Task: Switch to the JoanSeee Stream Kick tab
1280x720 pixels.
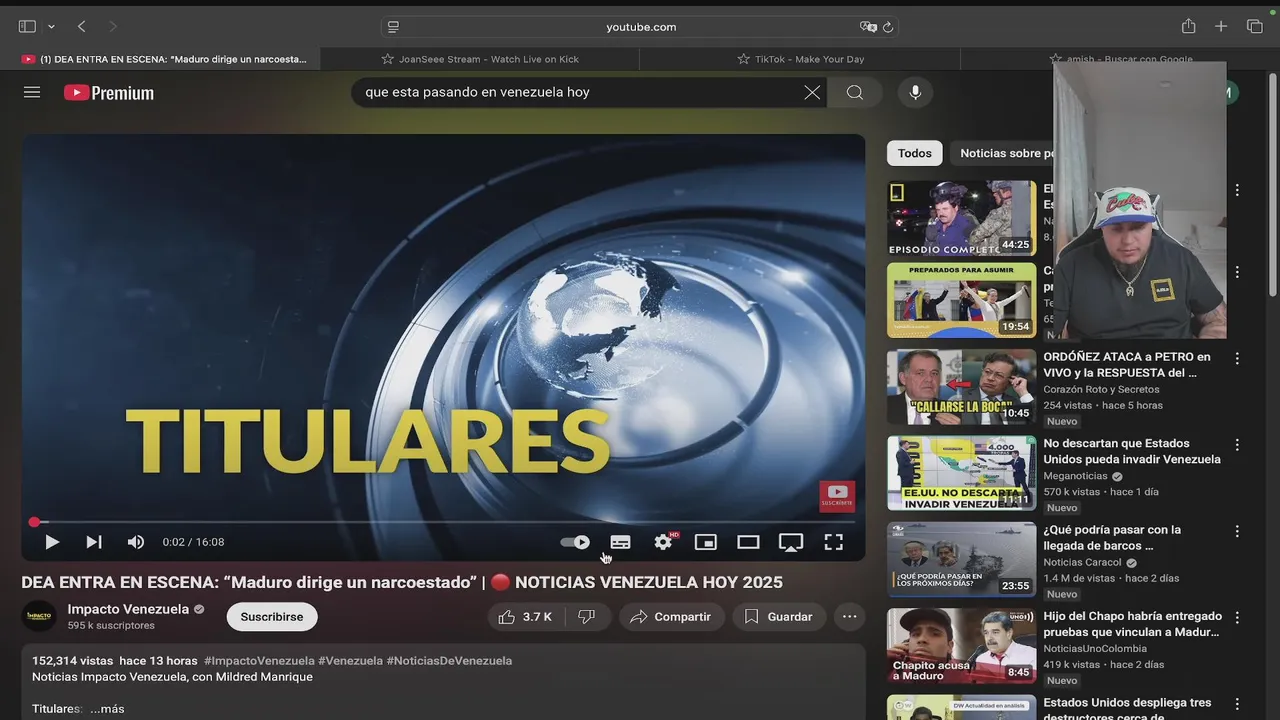Action: click(x=480, y=59)
